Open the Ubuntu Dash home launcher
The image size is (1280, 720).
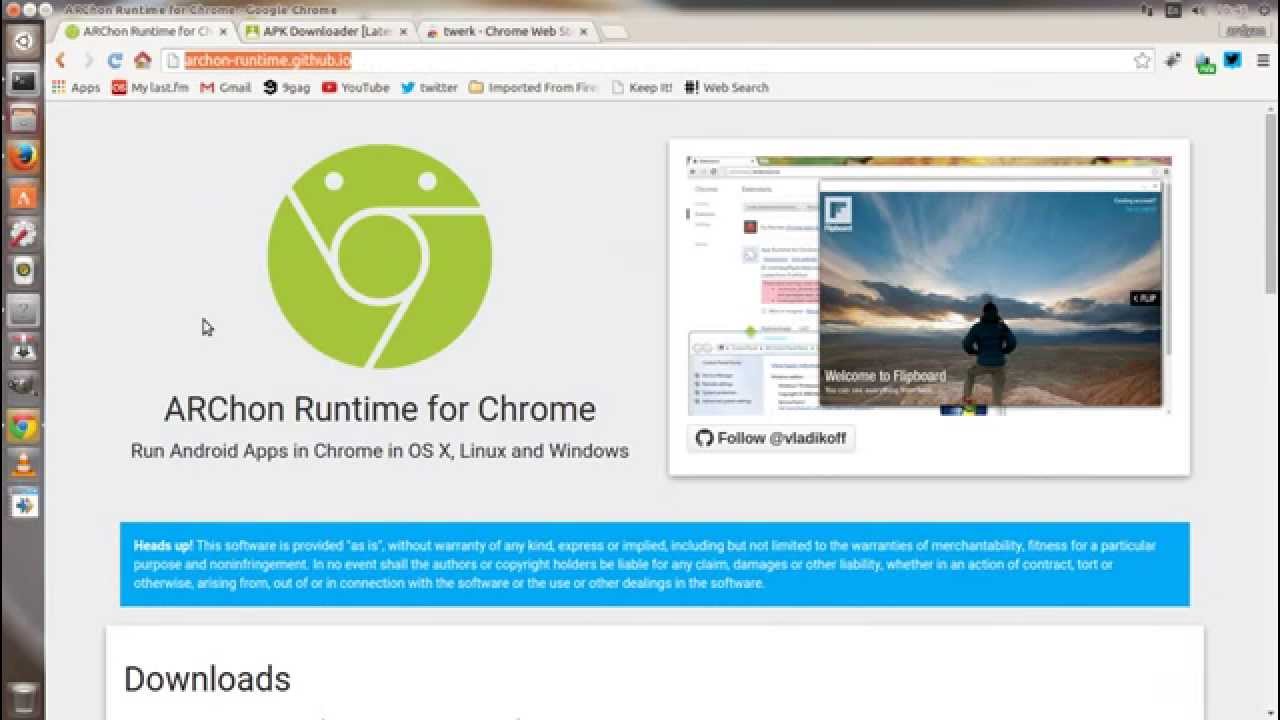pos(23,41)
